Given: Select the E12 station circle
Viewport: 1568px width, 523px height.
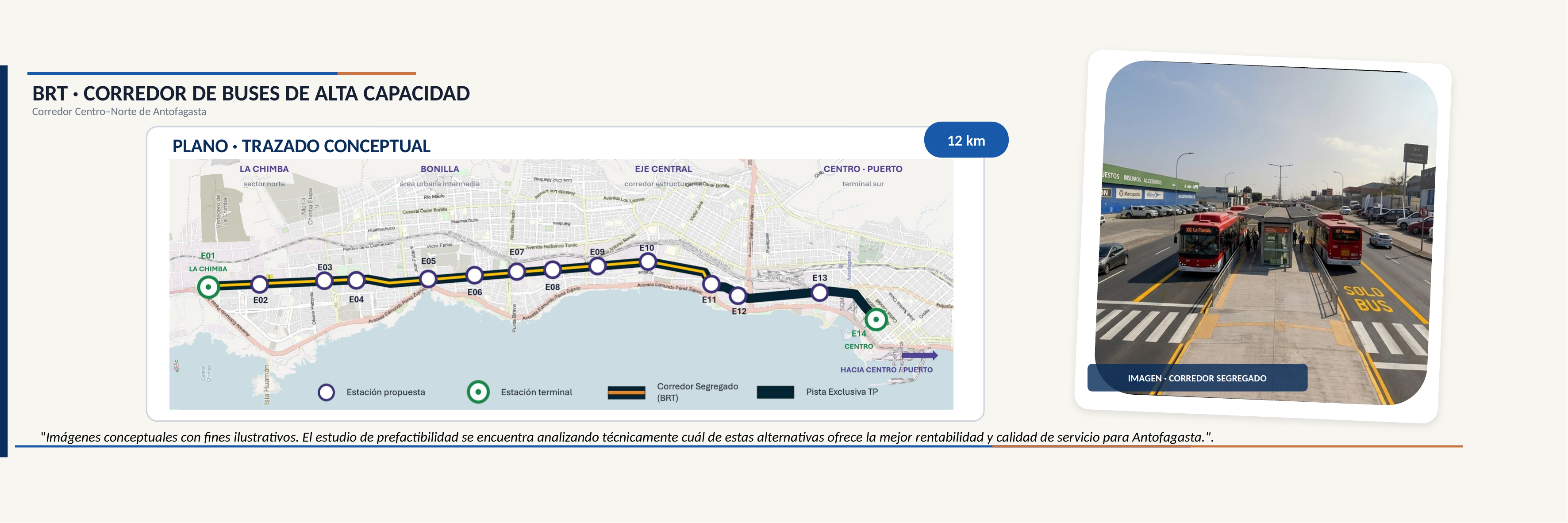Looking at the screenshot, I should 738,296.
